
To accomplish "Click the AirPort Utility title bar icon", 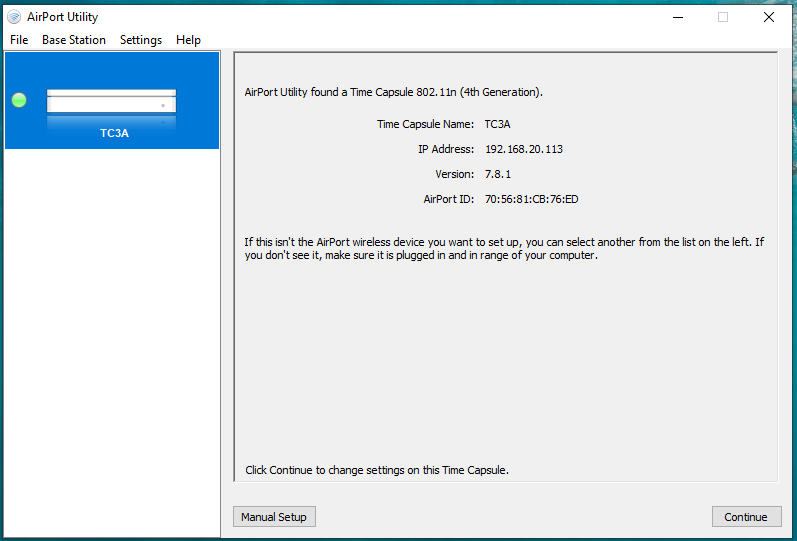I will click(x=14, y=17).
